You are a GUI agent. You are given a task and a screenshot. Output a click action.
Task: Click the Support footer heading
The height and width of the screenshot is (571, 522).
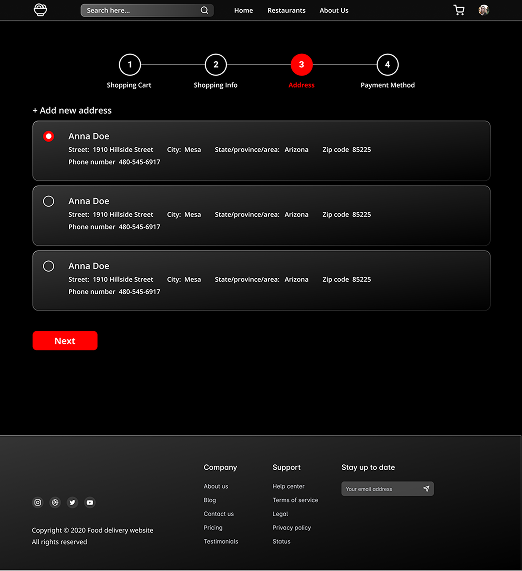coord(287,467)
